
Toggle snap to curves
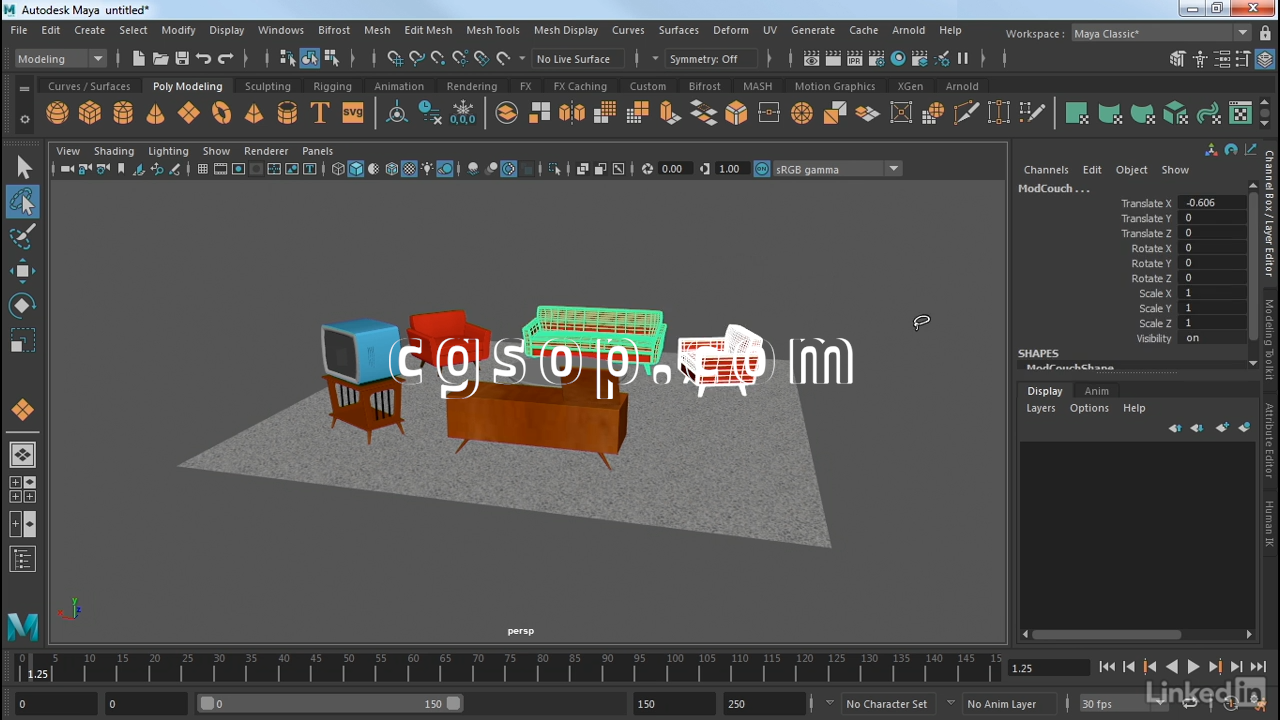pyautogui.click(x=417, y=59)
